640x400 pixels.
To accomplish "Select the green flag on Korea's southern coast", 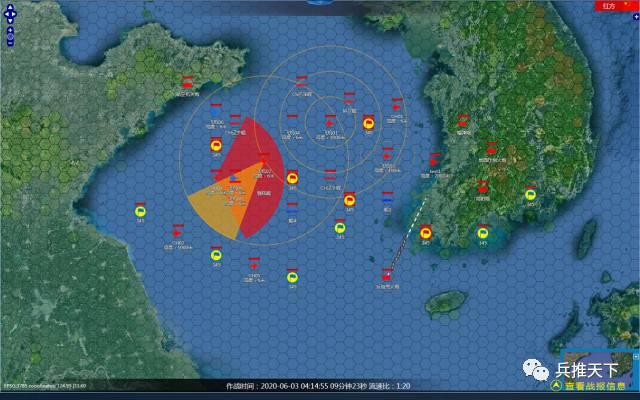I will coord(483,233).
